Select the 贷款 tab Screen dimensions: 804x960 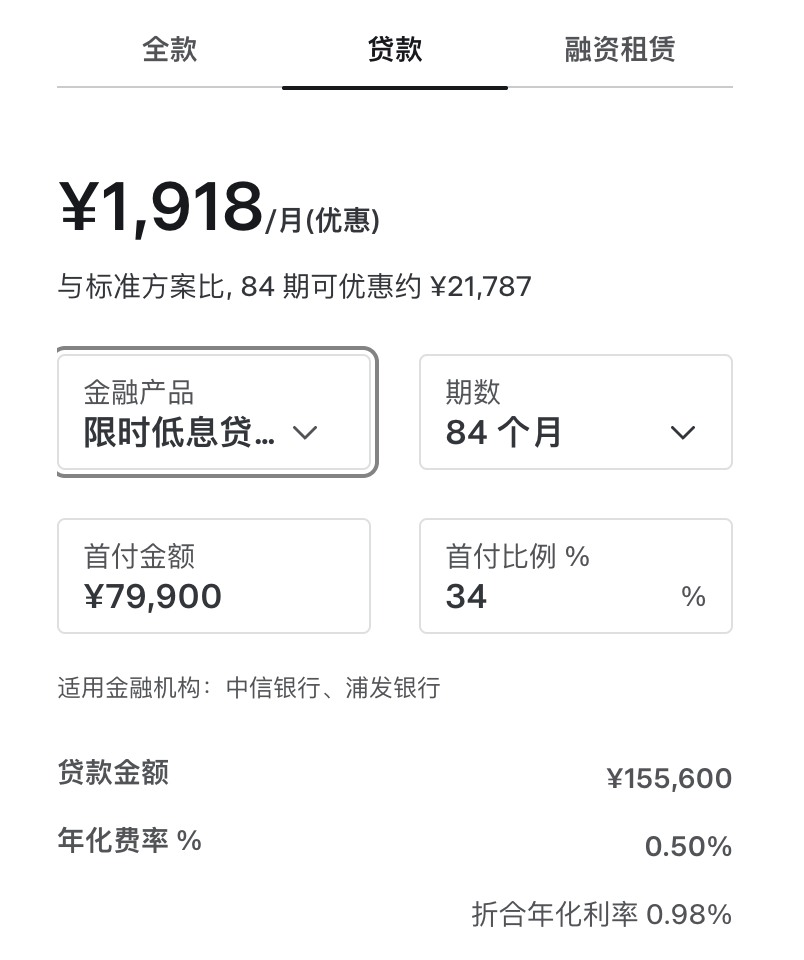click(x=395, y=50)
